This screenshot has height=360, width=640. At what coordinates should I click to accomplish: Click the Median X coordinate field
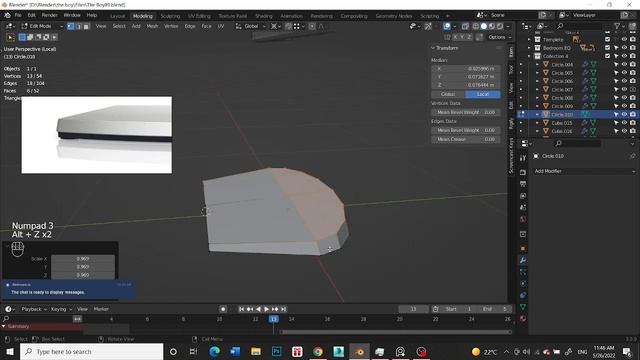click(466, 69)
